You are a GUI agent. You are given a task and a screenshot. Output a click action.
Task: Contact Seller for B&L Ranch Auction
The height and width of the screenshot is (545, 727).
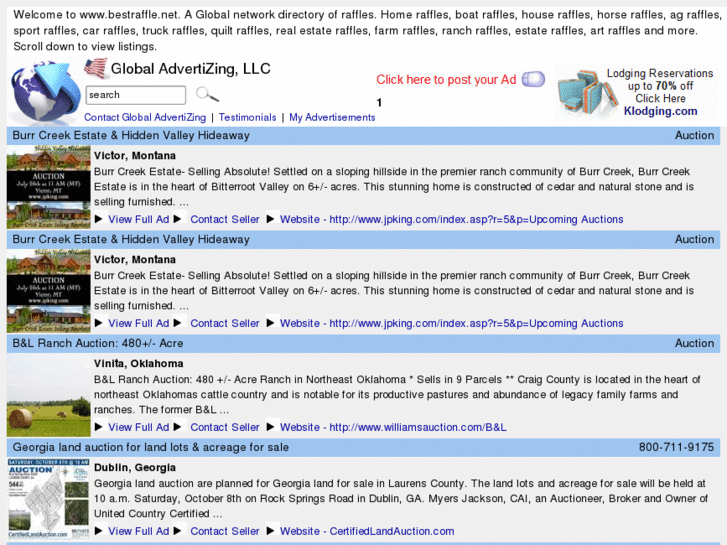225,427
